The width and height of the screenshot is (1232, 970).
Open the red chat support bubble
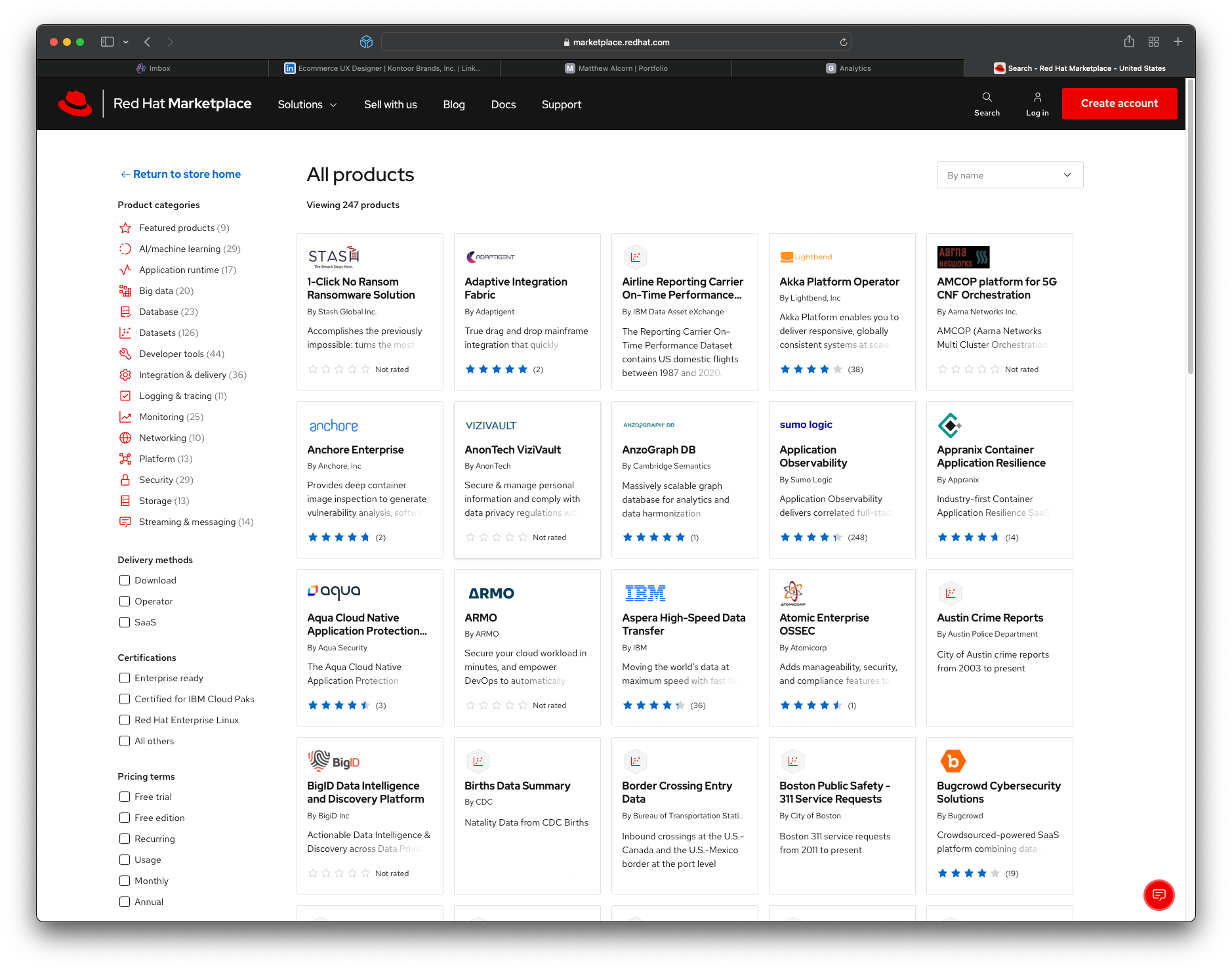pyautogui.click(x=1159, y=895)
